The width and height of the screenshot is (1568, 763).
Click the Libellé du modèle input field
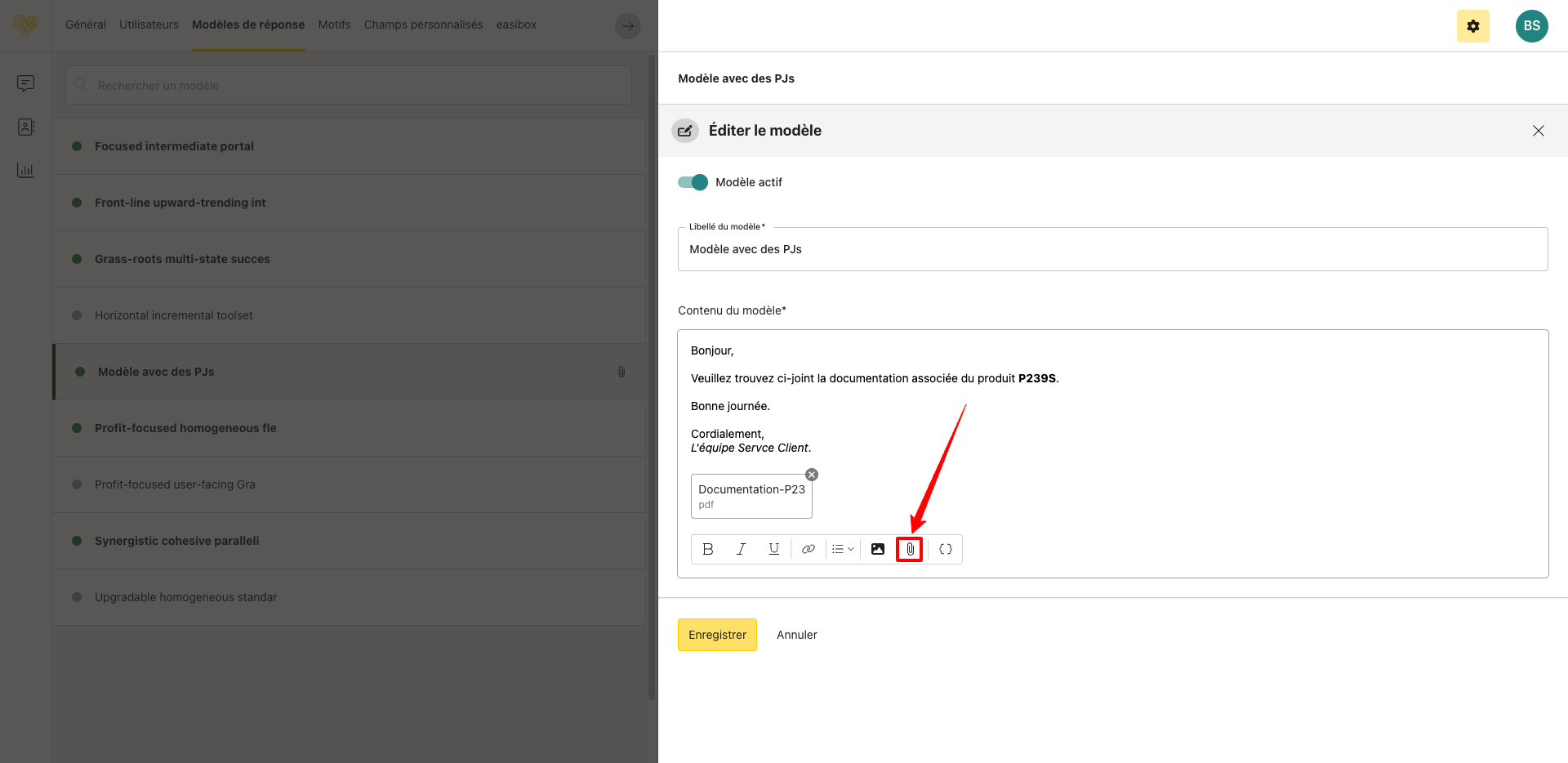click(x=1112, y=249)
